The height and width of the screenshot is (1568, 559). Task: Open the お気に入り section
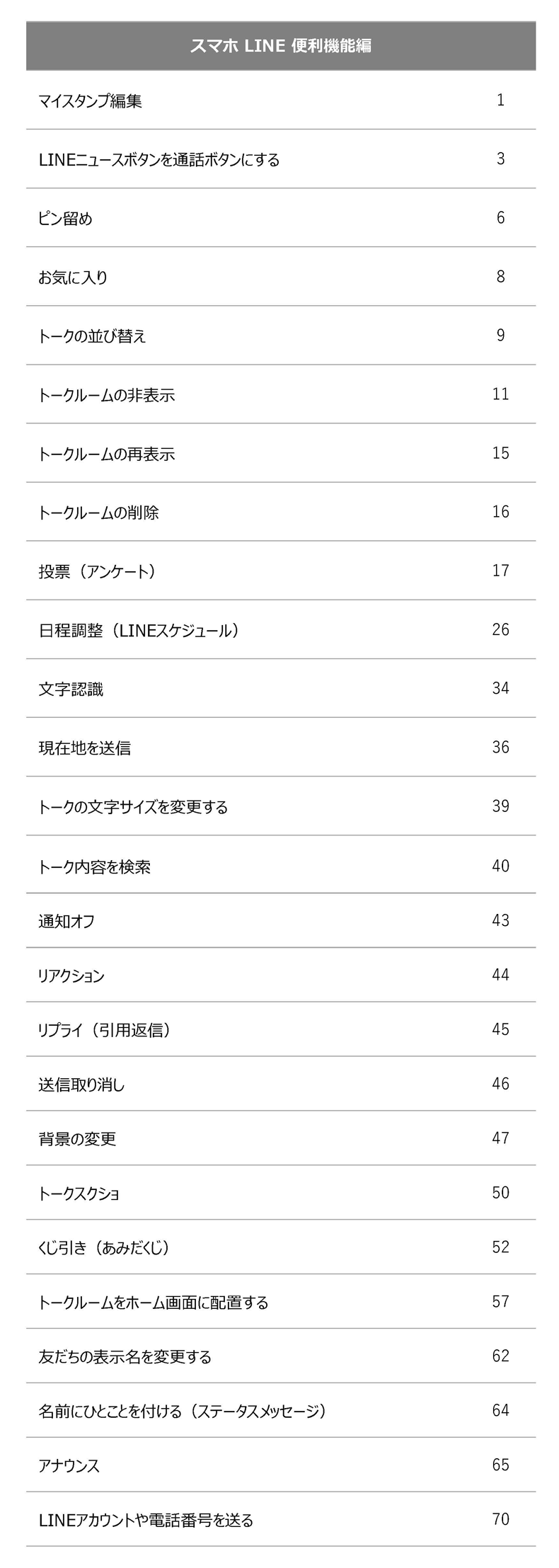pyautogui.click(x=74, y=277)
